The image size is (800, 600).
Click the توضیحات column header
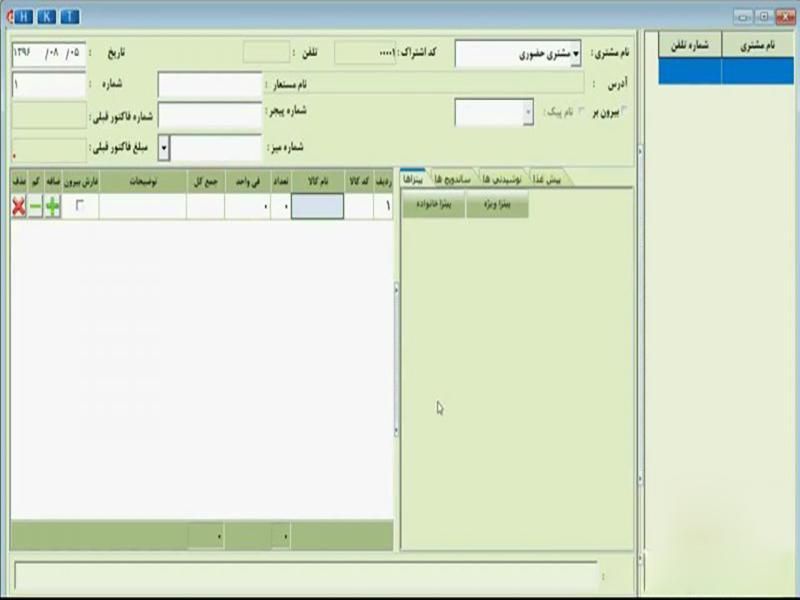click(x=143, y=182)
